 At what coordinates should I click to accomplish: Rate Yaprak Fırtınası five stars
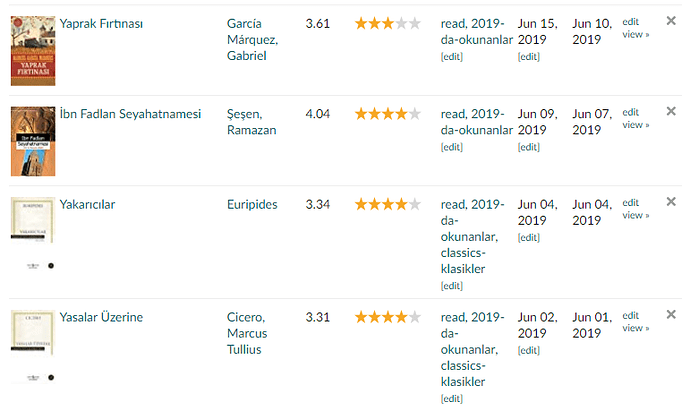(x=414, y=23)
